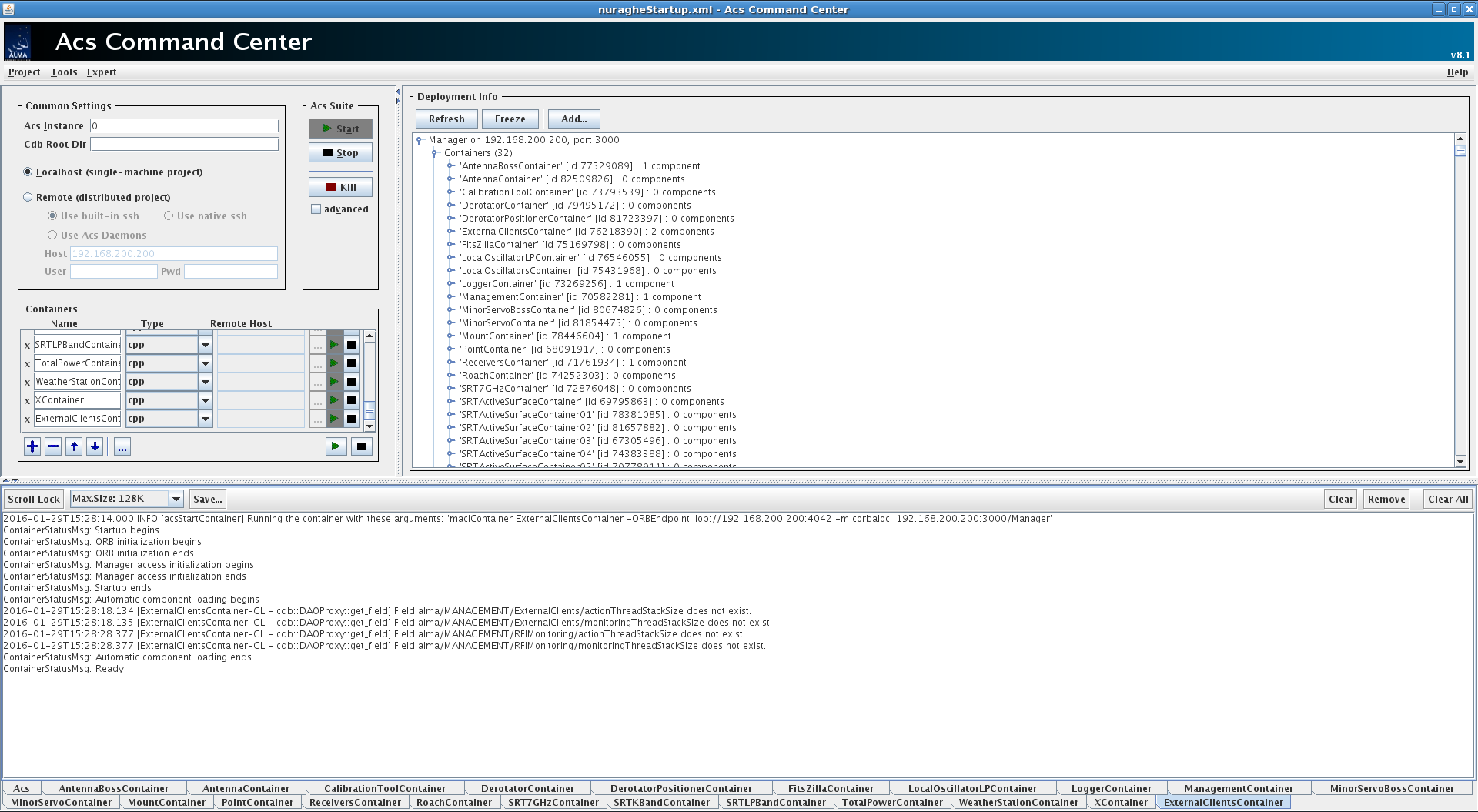Select Localhost (single-machine project) option
The image size is (1478, 812).
[x=28, y=172]
